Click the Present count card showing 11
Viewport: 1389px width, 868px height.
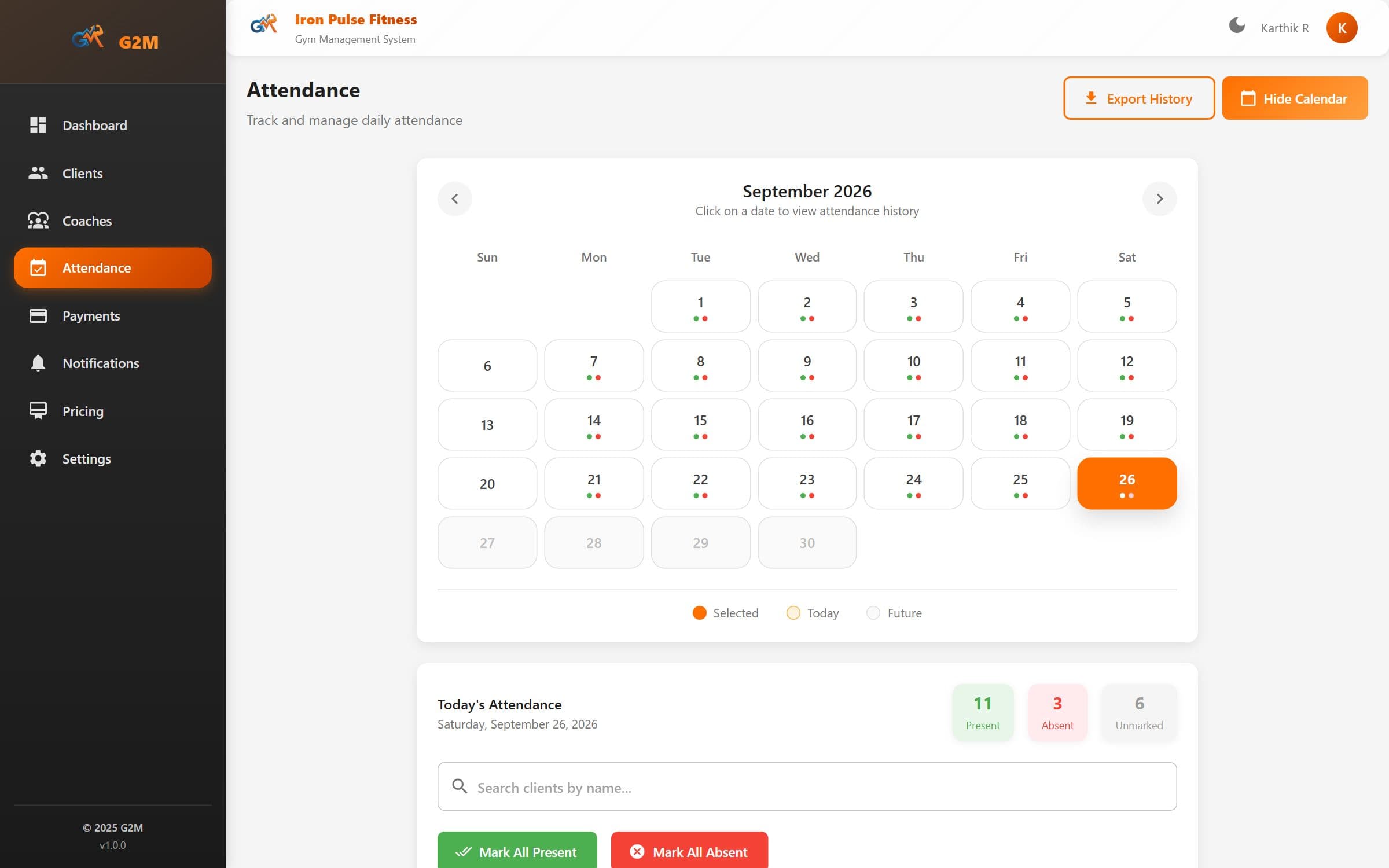click(x=982, y=712)
